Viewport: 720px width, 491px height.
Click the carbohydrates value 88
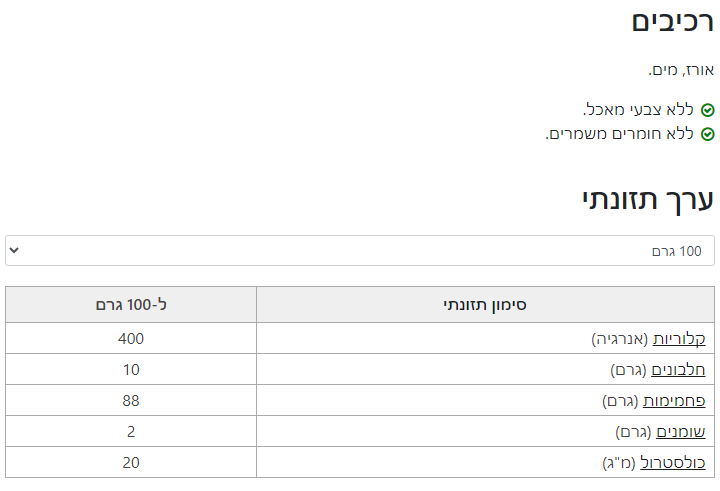[131, 401]
